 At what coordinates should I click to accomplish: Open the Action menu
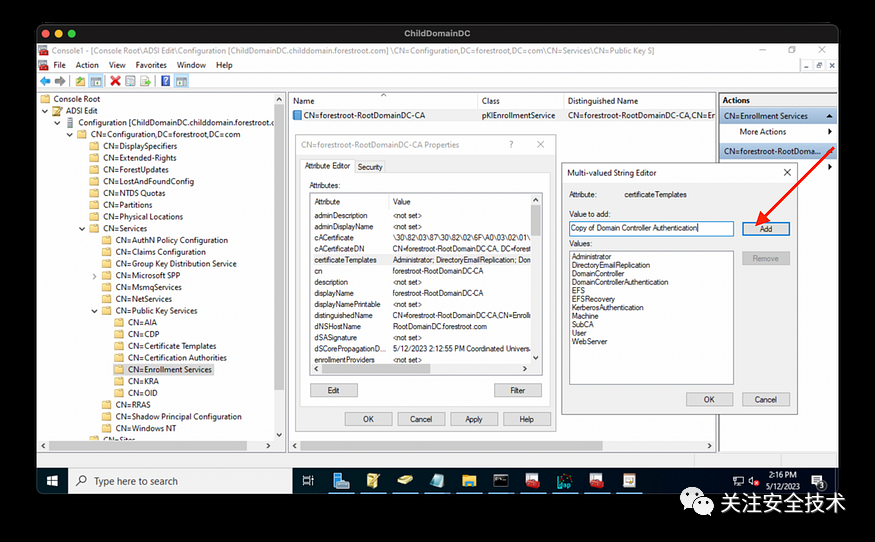pos(87,65)
